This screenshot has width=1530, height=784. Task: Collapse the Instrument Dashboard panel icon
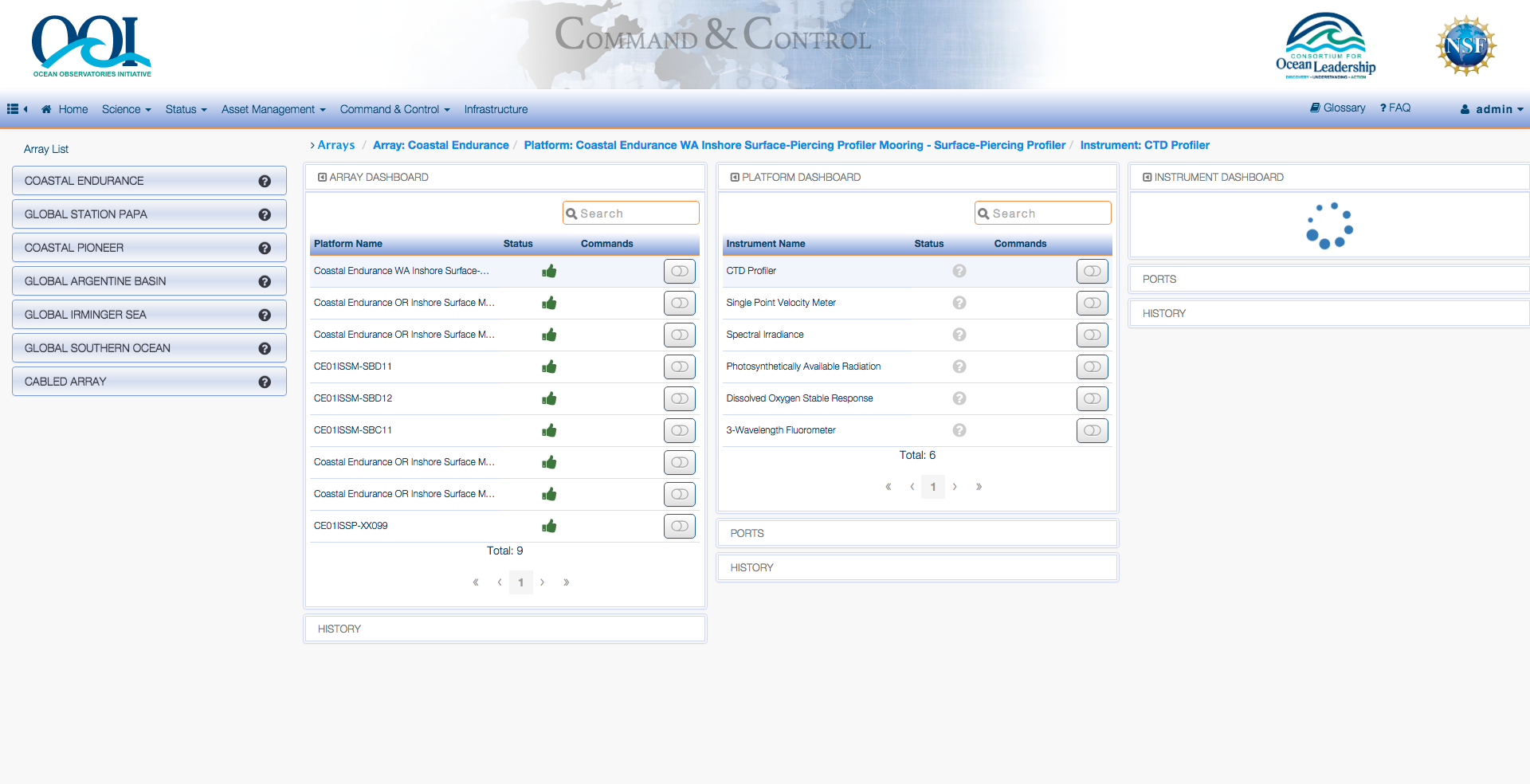(x=1147, y=178)
